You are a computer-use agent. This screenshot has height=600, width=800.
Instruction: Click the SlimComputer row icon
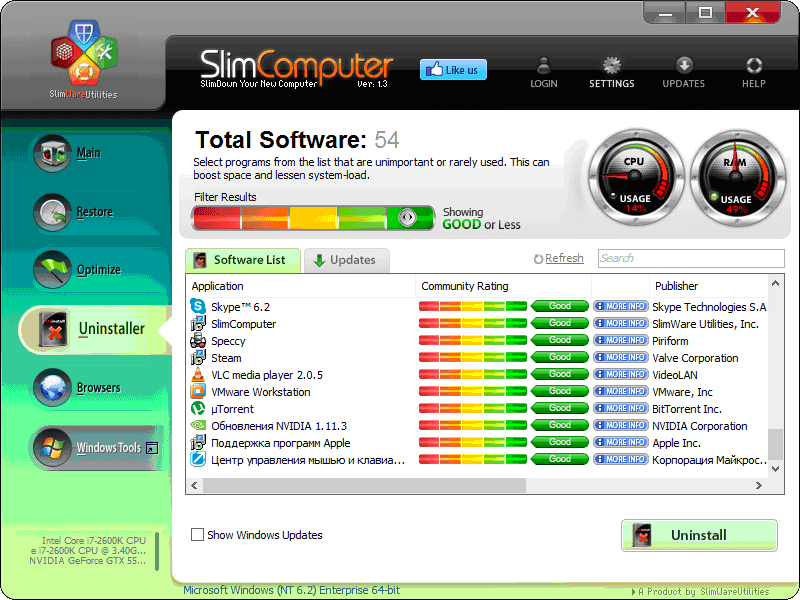coord(197,323)
